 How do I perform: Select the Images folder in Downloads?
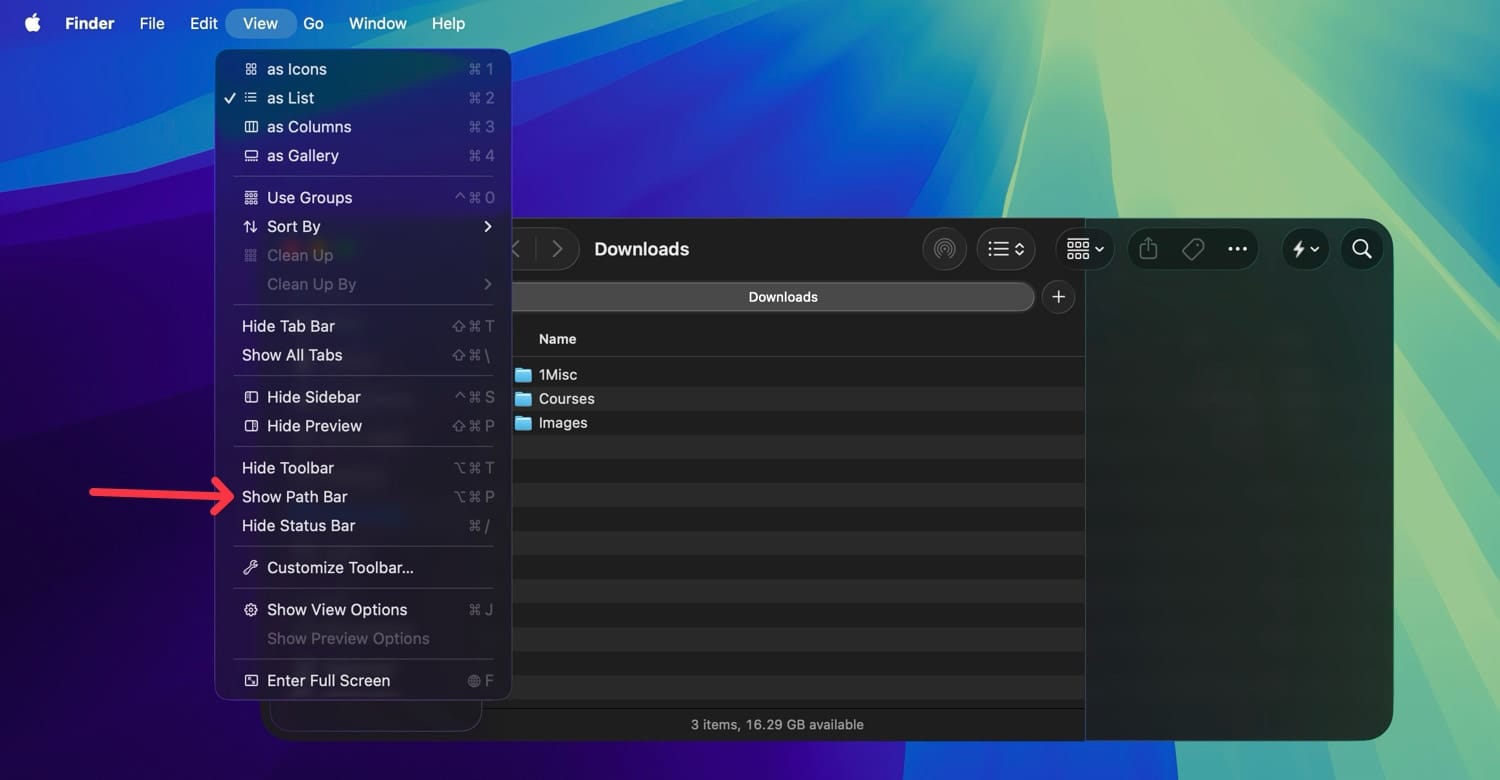(563, 422)
